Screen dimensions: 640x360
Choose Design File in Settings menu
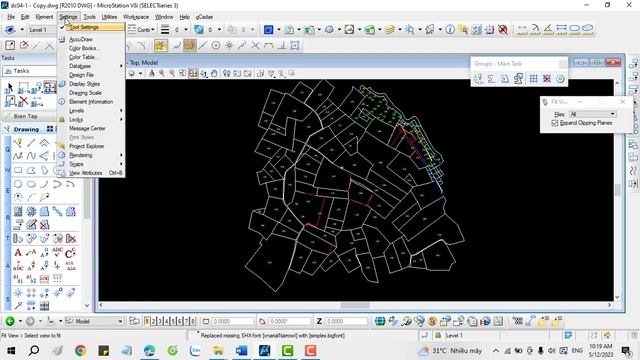(81, 75)
